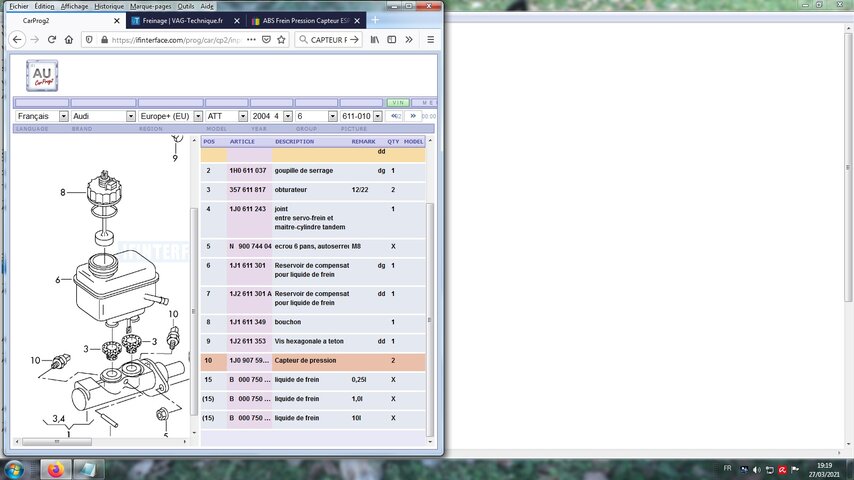Screen dimensions: 854x480
Task: Go back to the previous page
Action: pos(17,40)
